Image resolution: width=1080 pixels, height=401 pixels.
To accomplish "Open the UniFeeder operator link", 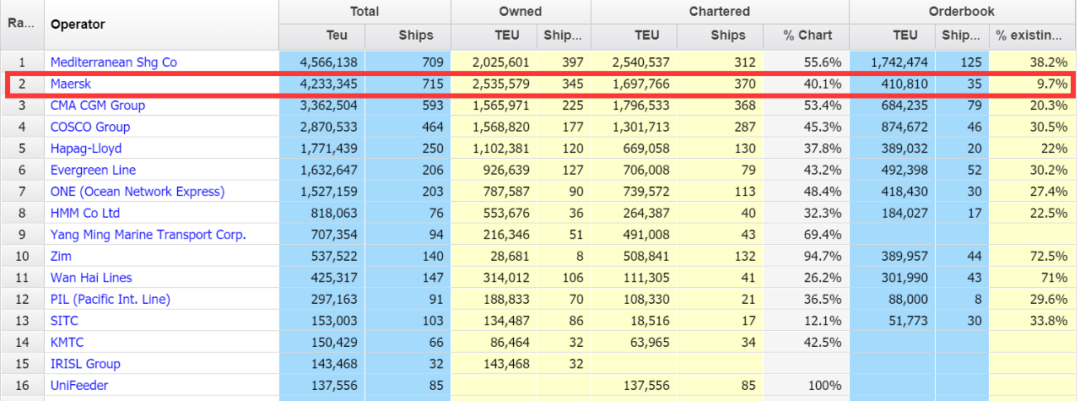I will [x=79, y=385].
